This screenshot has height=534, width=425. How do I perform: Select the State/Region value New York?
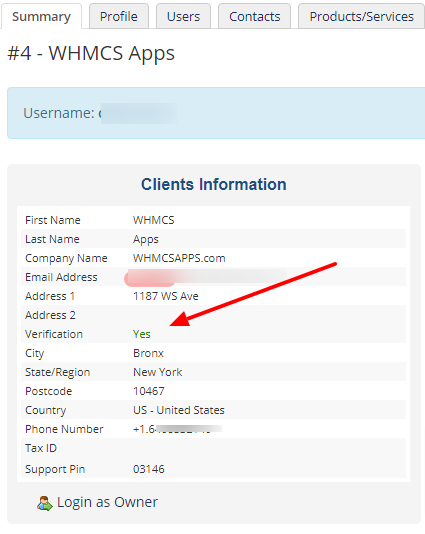pos(158,372)
